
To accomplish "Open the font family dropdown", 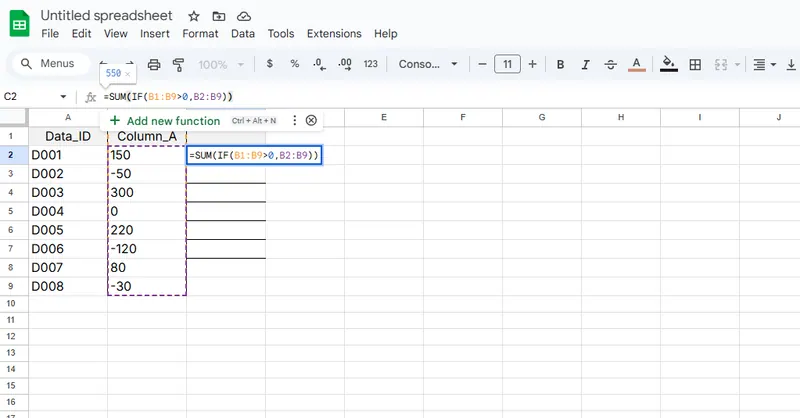I will pyautogui.click(x=427, y=64).
